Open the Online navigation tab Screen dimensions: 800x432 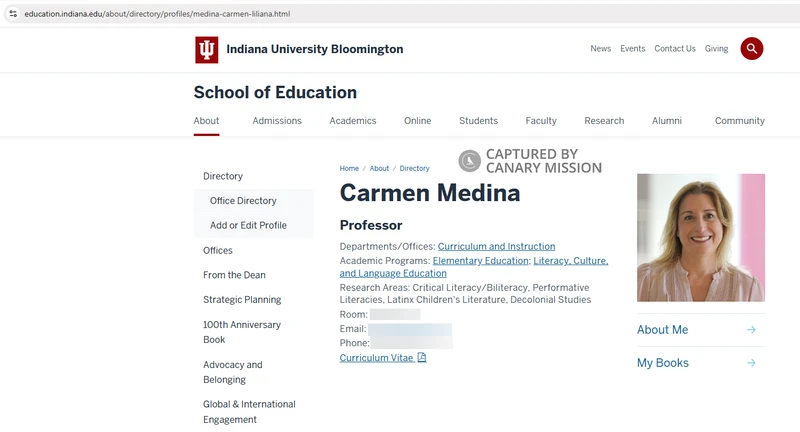tap(417, 121)
